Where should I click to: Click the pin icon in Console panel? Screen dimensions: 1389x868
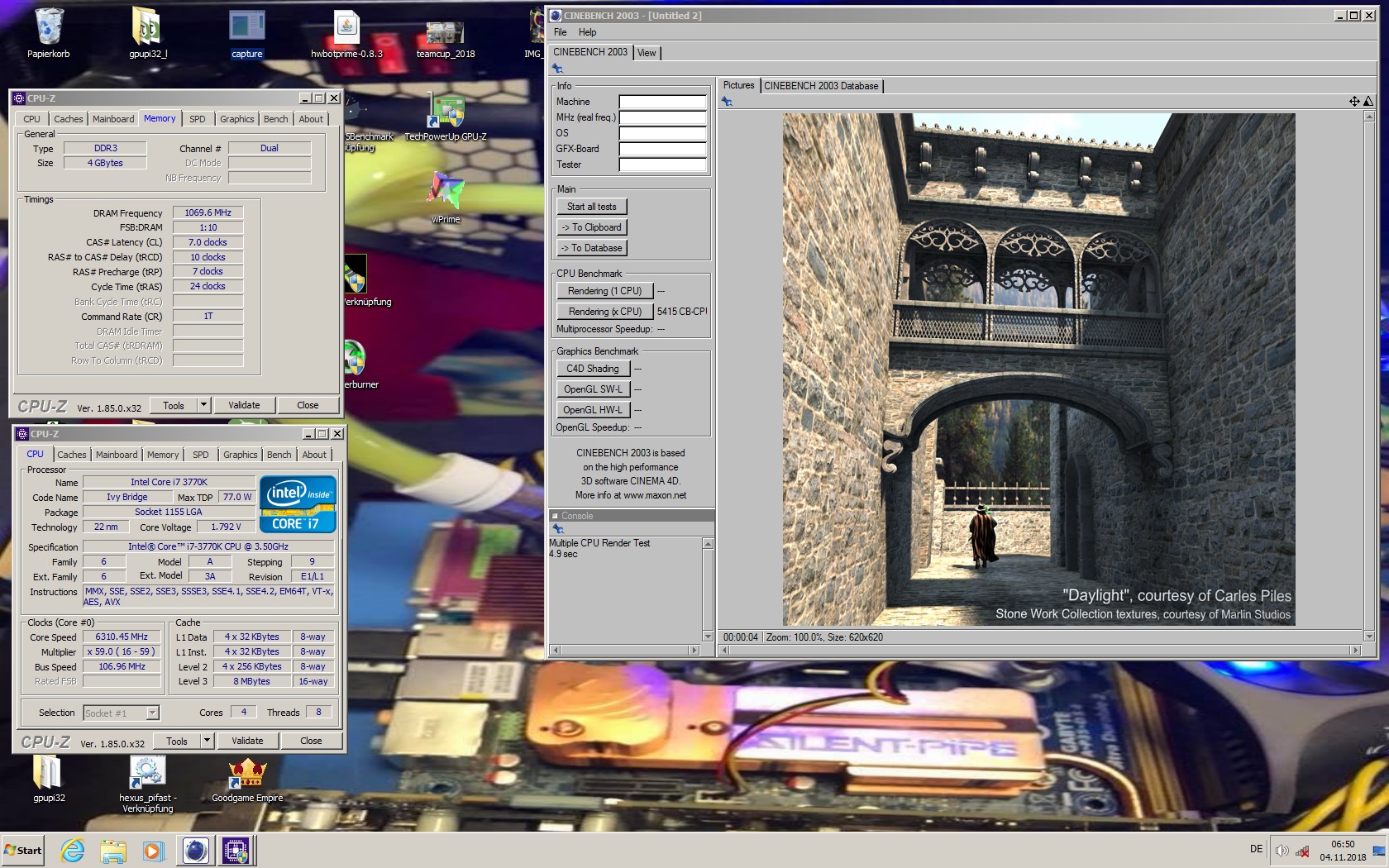coord(557,529)
